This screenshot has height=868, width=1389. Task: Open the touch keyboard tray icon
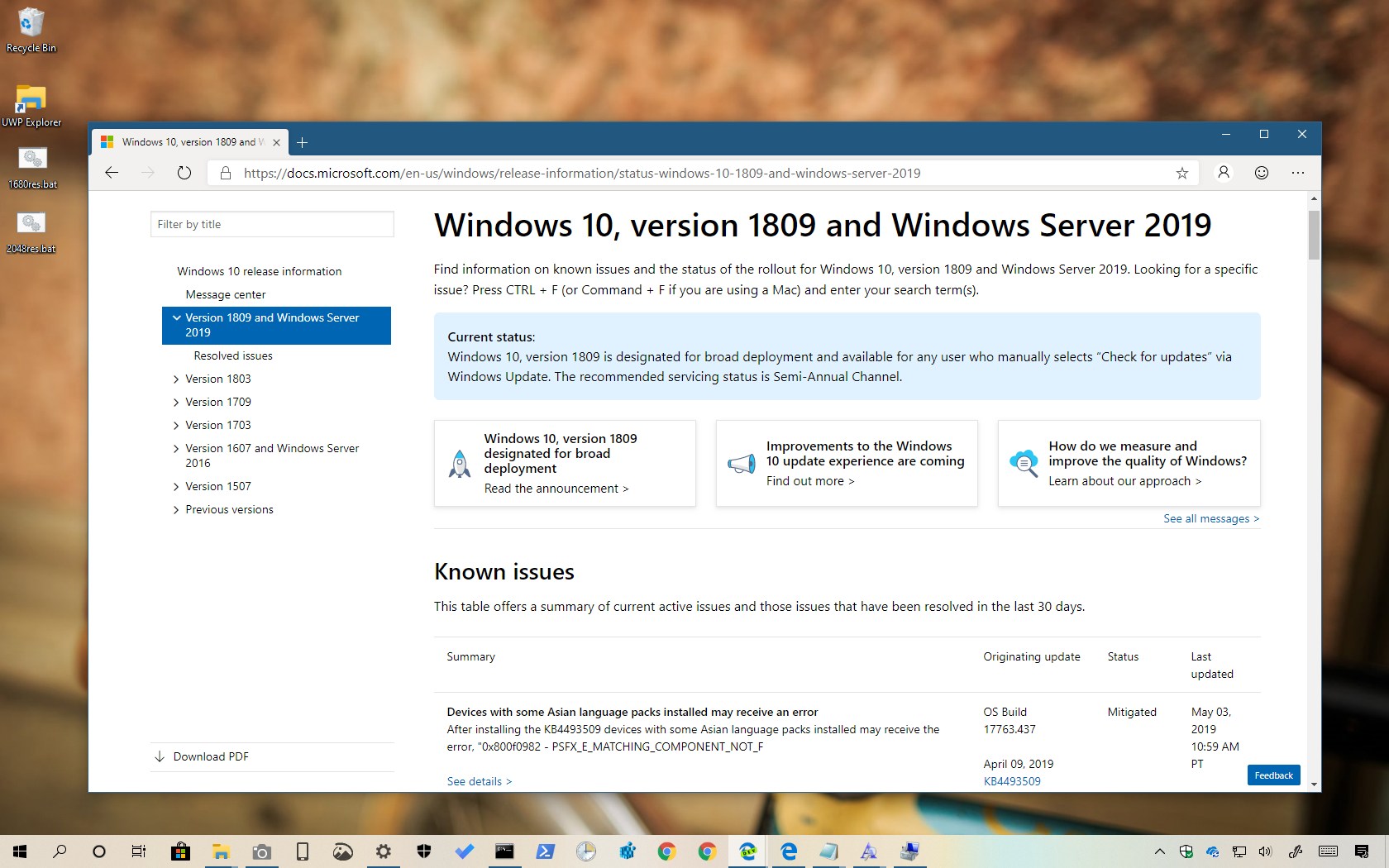point(1328,851)
